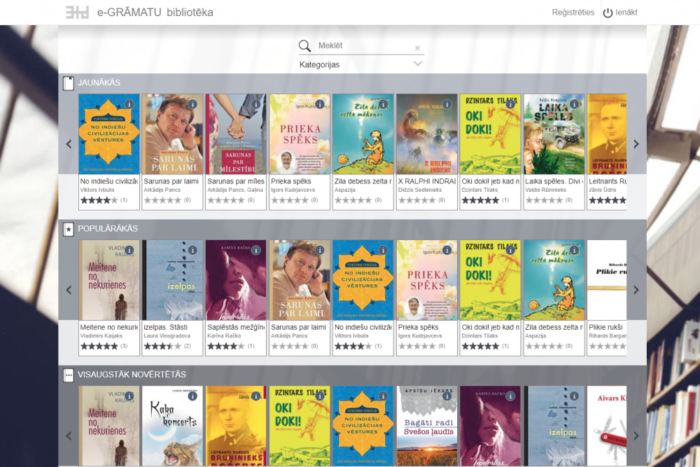This screenshot has height=467, width=700.
Task: Open the POPULĀRĀKĀS section heading
Action: [x=108, y=229]
